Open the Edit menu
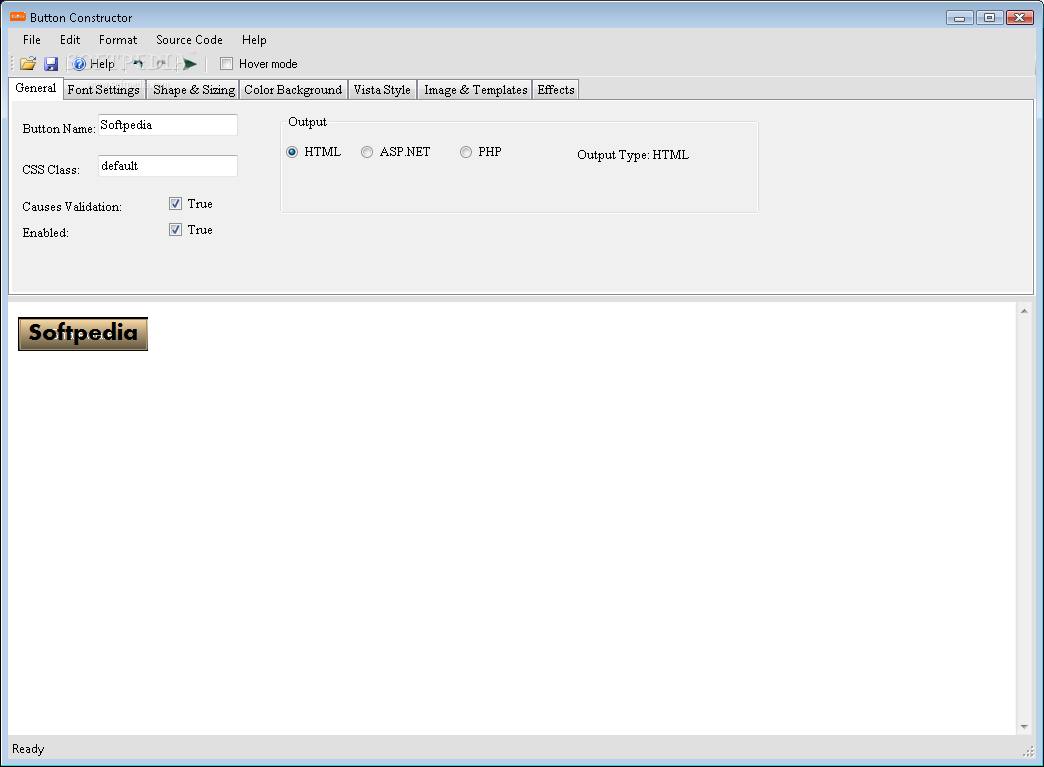Screen dimensions: 1044x767 tap(70, 40)
